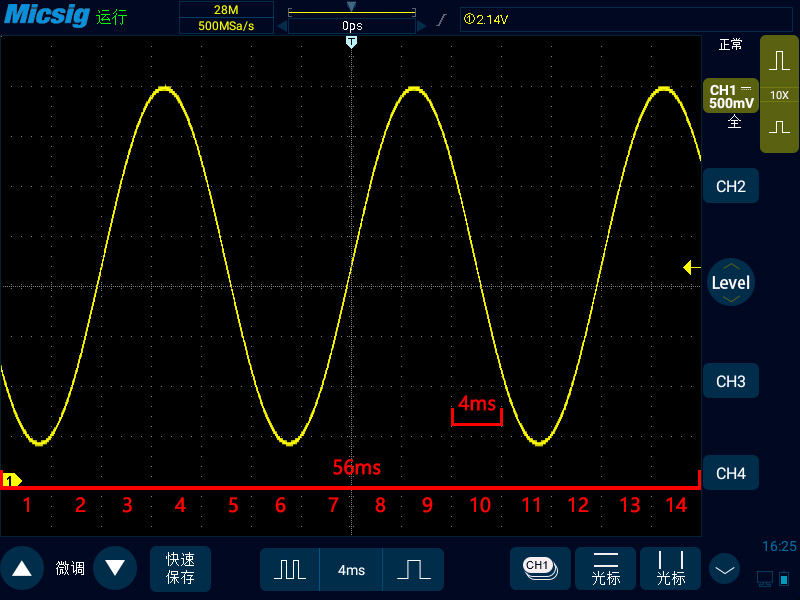This screenshot has width=800, height=600.
Task: Toggle channel CH4 on
Action: 731,473
